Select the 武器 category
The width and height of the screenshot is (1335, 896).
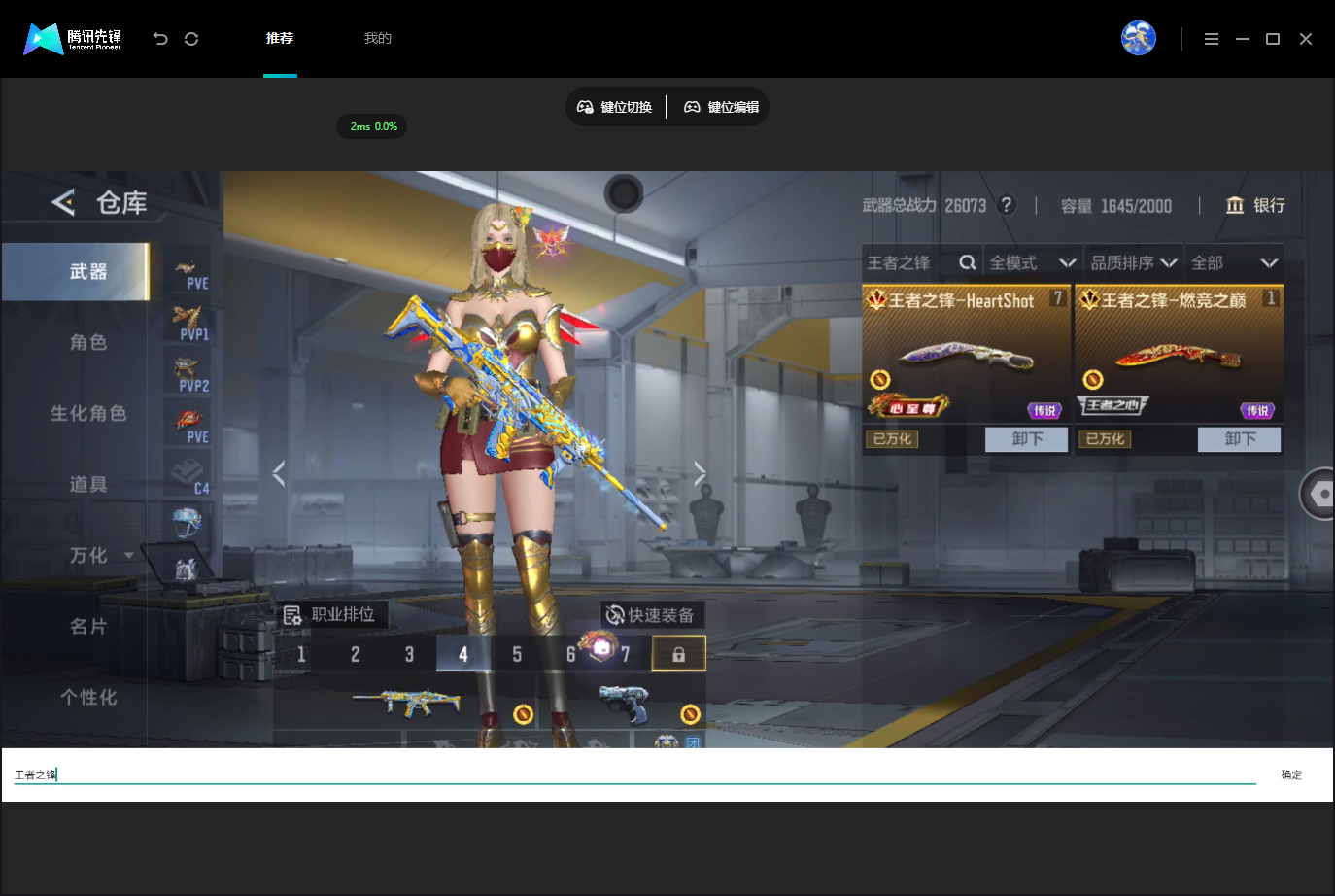[76, 271]
